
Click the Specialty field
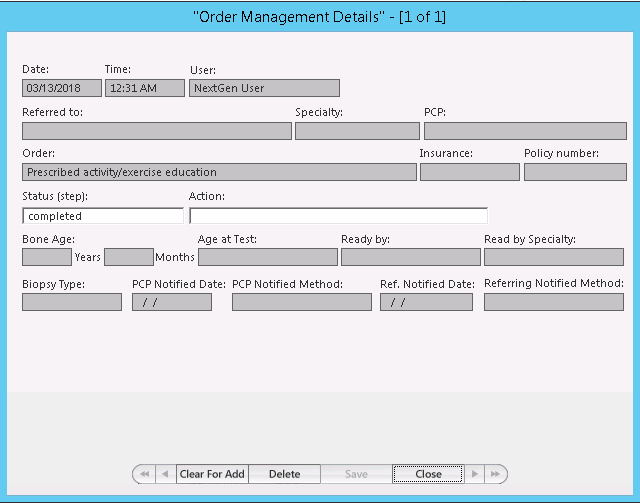(358, 131)
